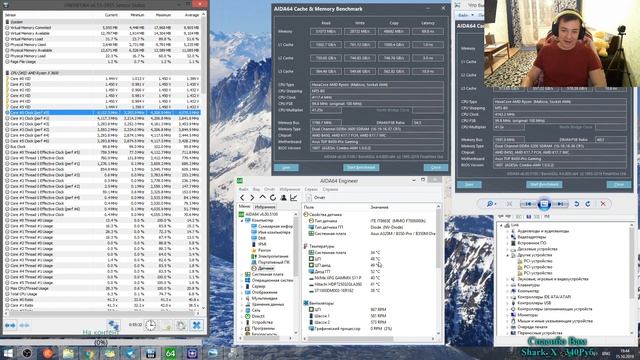
Task: Select Total CPU Usage row in HWiNFO
Action: click(102, 294)
